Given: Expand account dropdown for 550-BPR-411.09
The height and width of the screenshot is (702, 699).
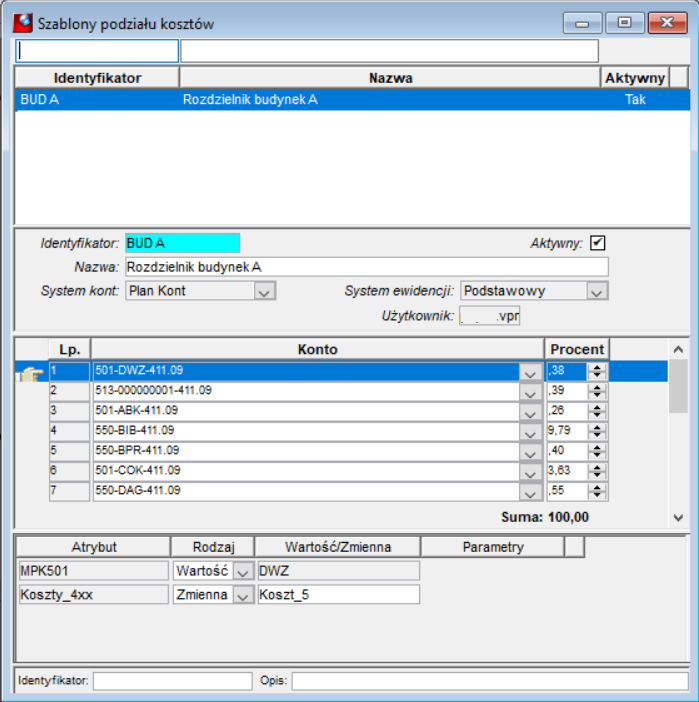Looking at the screenshot, I should coord(530,452).
